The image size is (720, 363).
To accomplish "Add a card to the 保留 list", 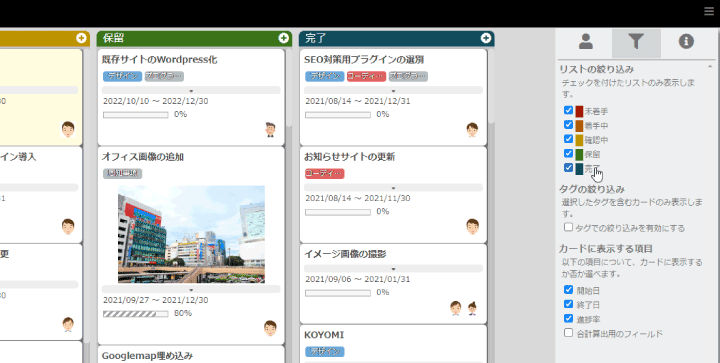I will point(283,38).
